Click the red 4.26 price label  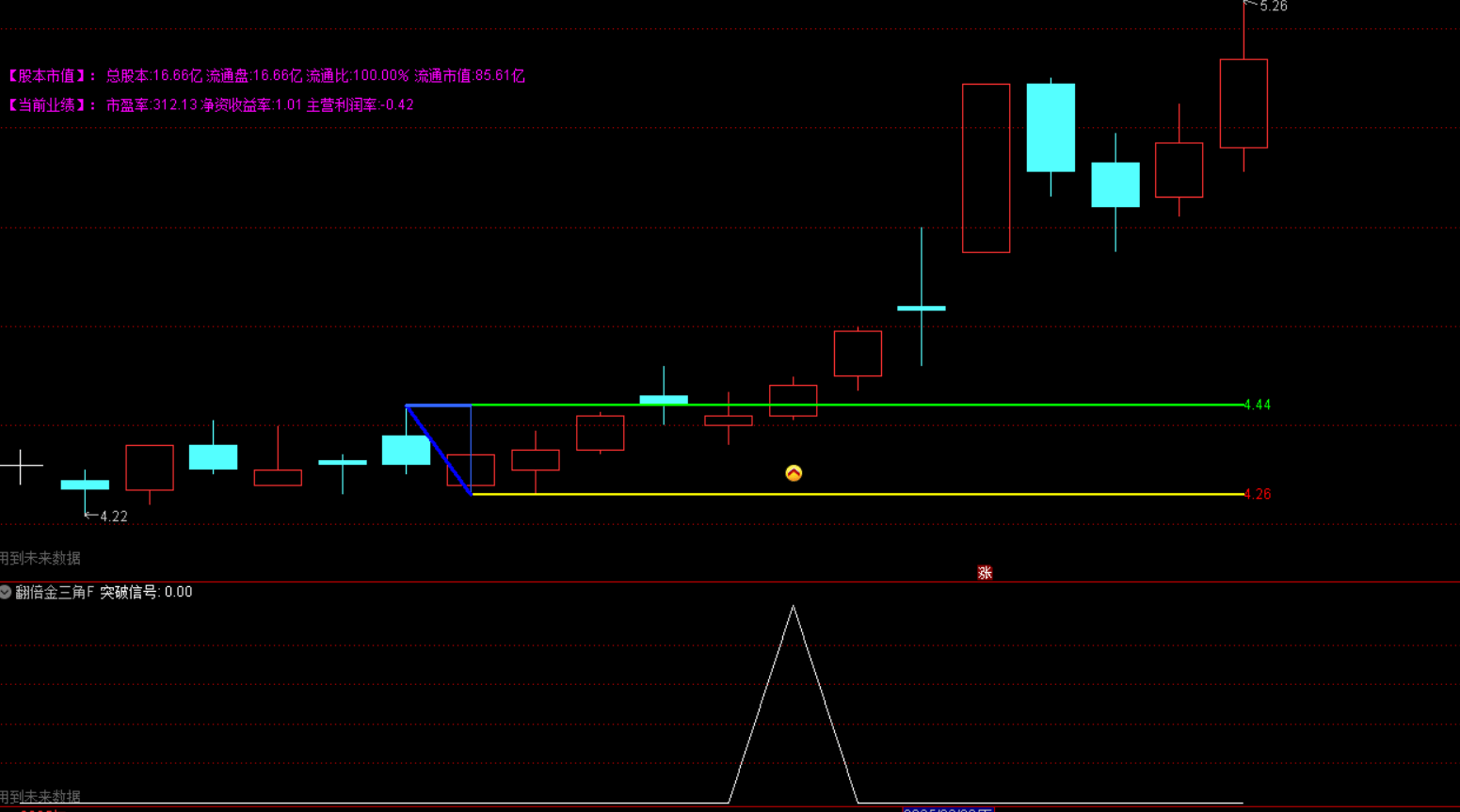1258,494
